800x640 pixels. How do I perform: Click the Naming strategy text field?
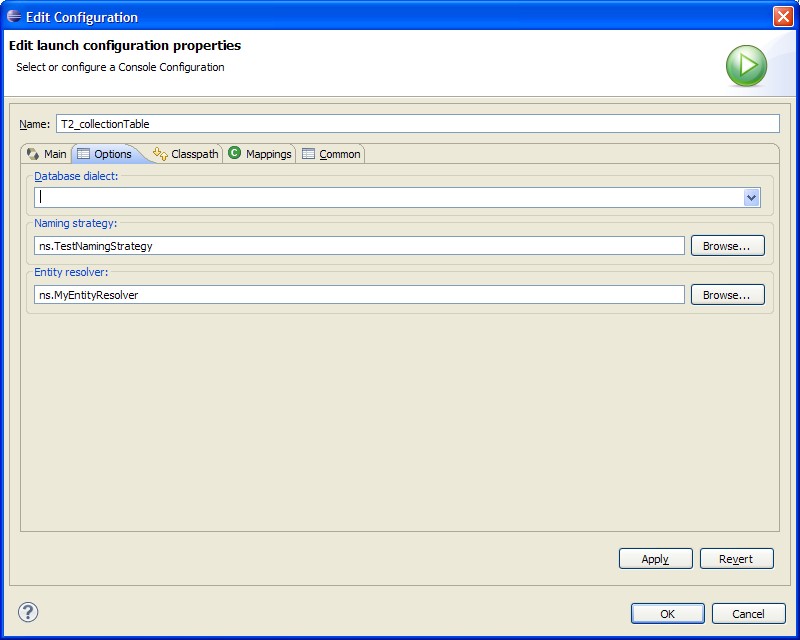pos(359,245)
